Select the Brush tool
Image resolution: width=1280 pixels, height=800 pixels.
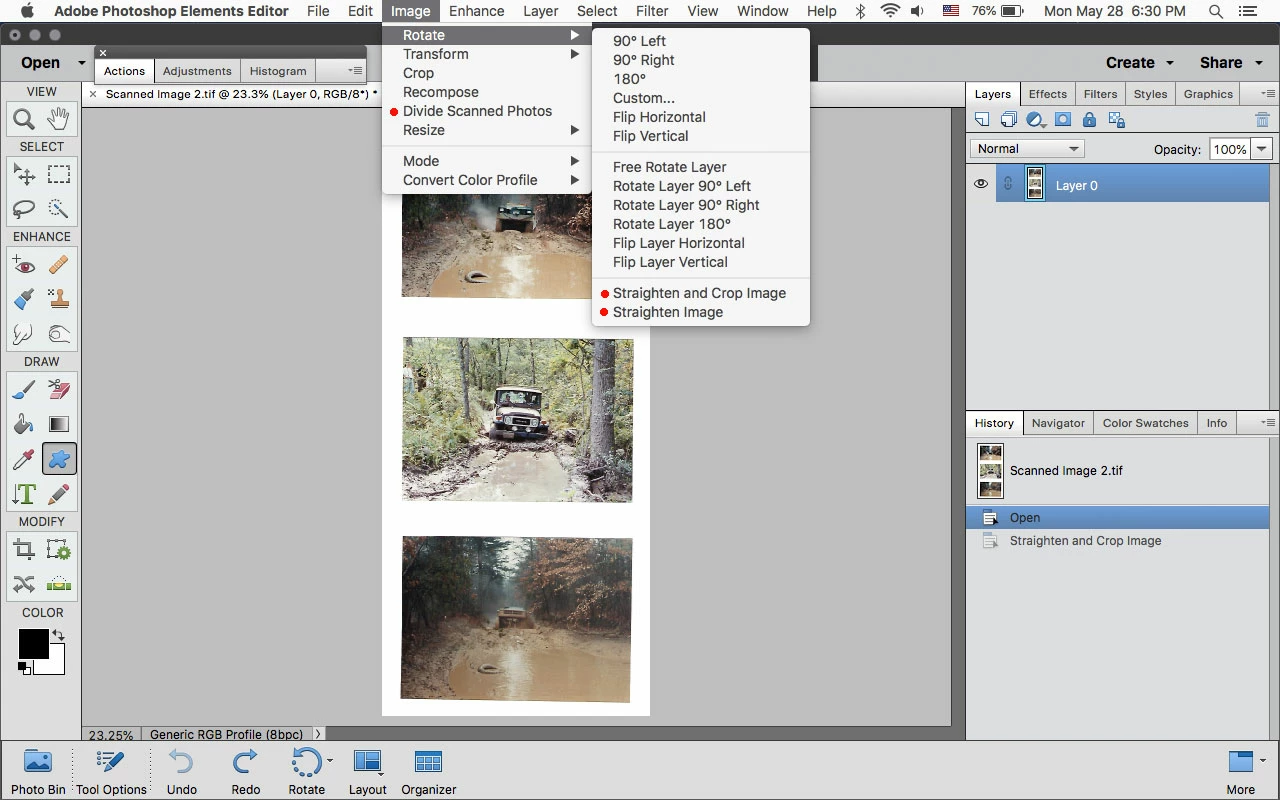(x=24, y=390)
